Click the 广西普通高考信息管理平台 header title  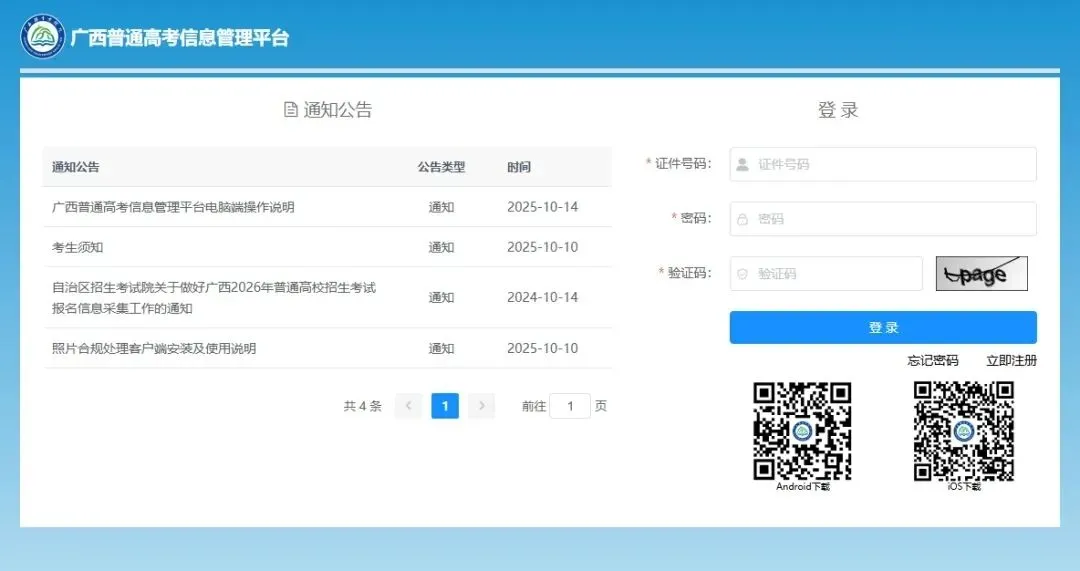[180, 37]
